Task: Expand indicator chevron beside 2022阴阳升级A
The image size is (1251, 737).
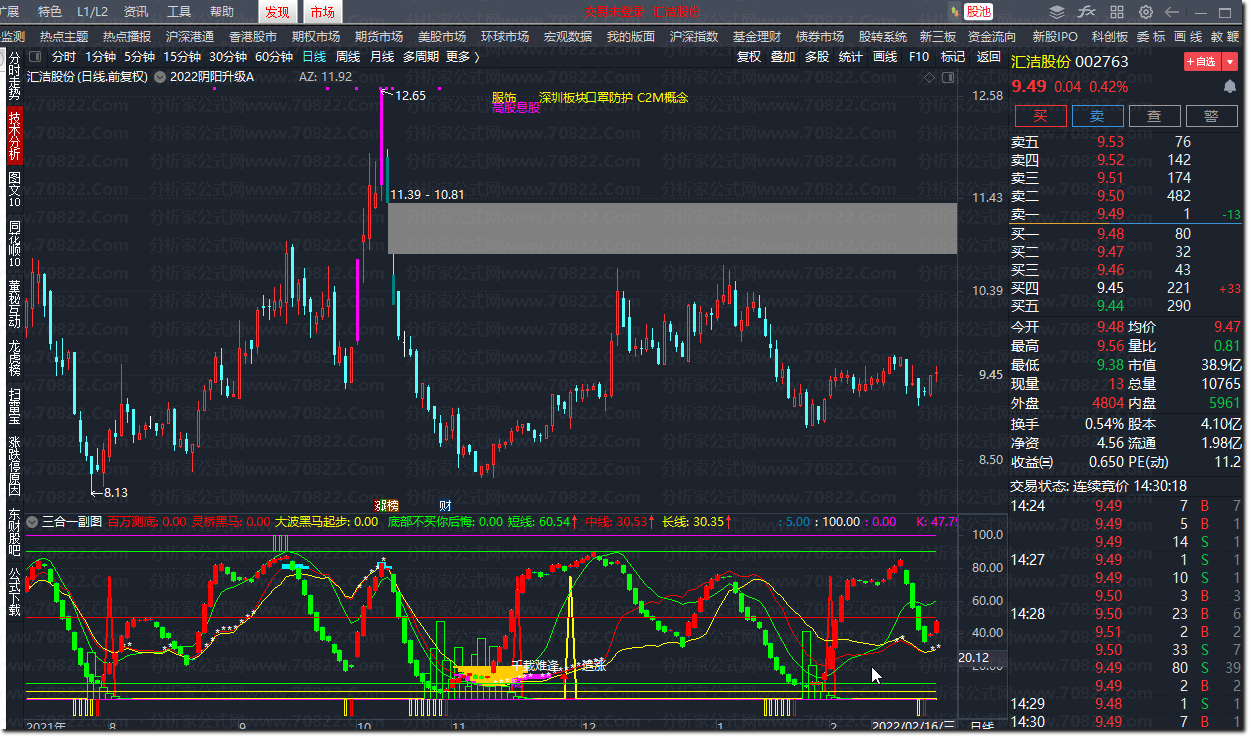Action: (160, 77)
